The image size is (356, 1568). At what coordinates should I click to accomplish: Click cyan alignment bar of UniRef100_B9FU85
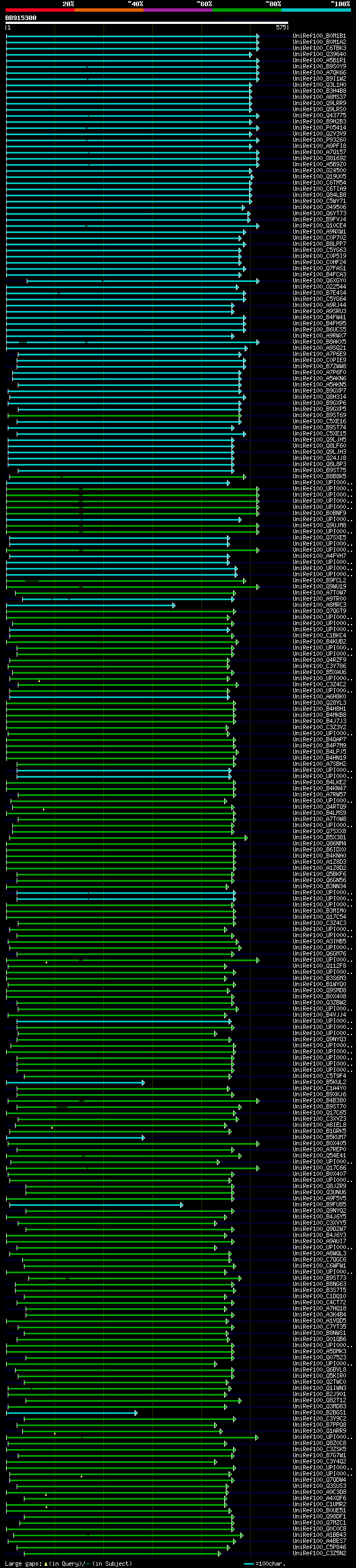coord(96,1205)
